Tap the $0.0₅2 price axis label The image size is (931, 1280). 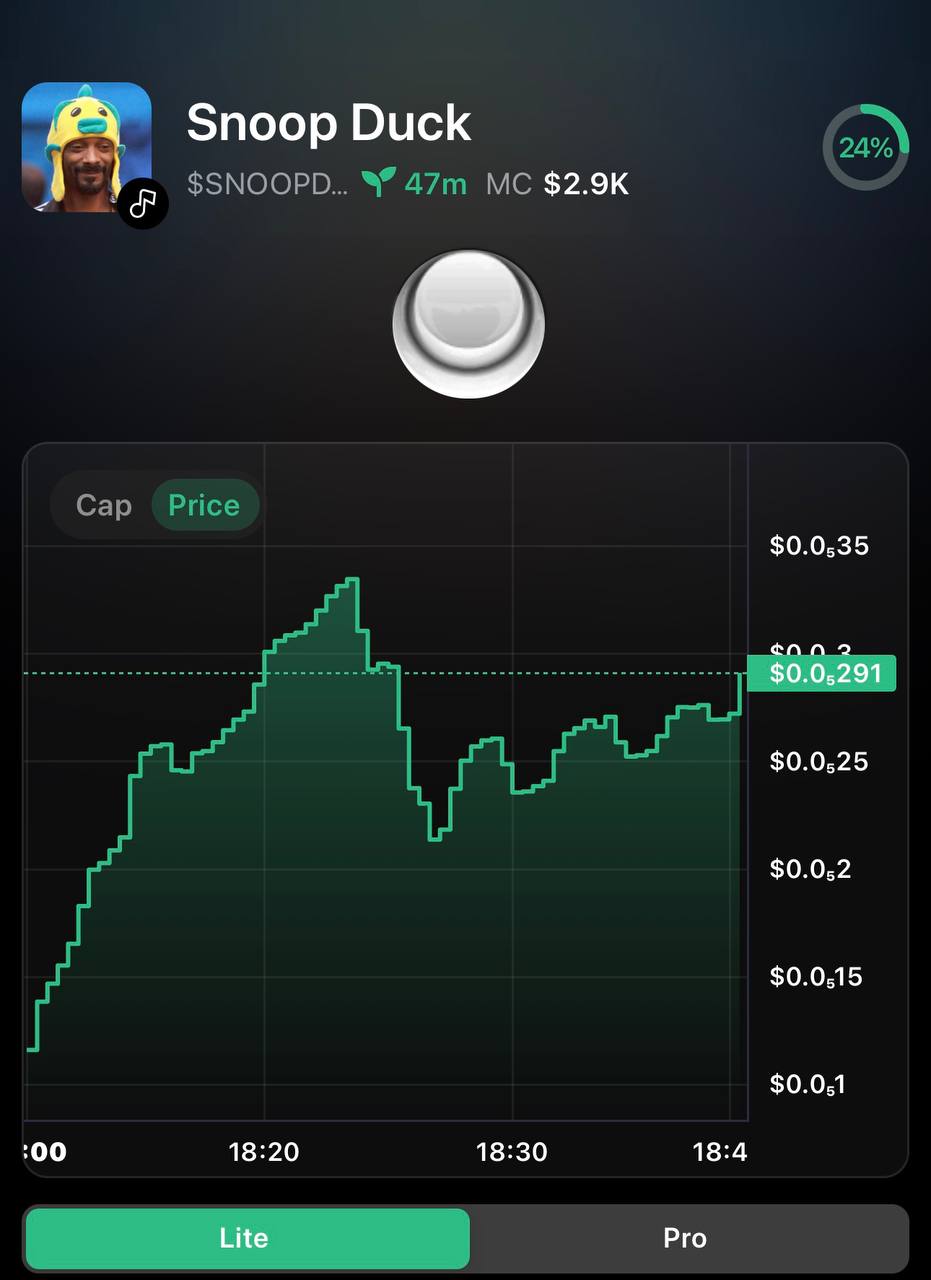(810, 869)
